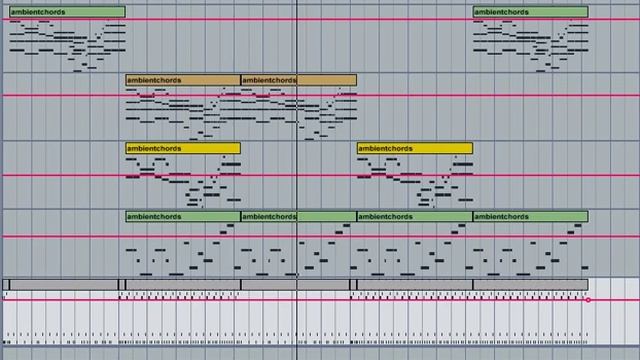This screenshot has height=360, width=640.
Task: Select the gray clip below the first yellow clip
Action: 183,284
